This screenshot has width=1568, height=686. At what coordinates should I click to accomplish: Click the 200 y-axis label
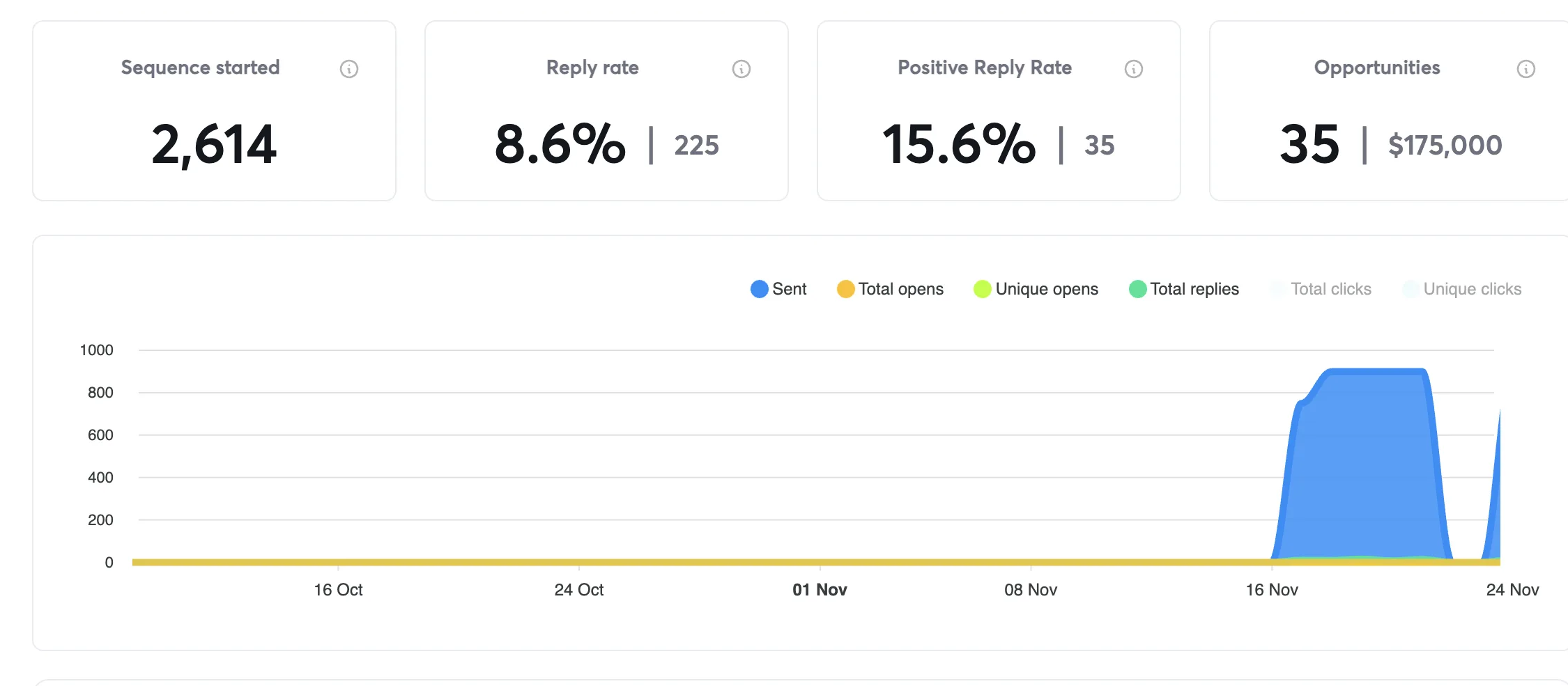100,520
